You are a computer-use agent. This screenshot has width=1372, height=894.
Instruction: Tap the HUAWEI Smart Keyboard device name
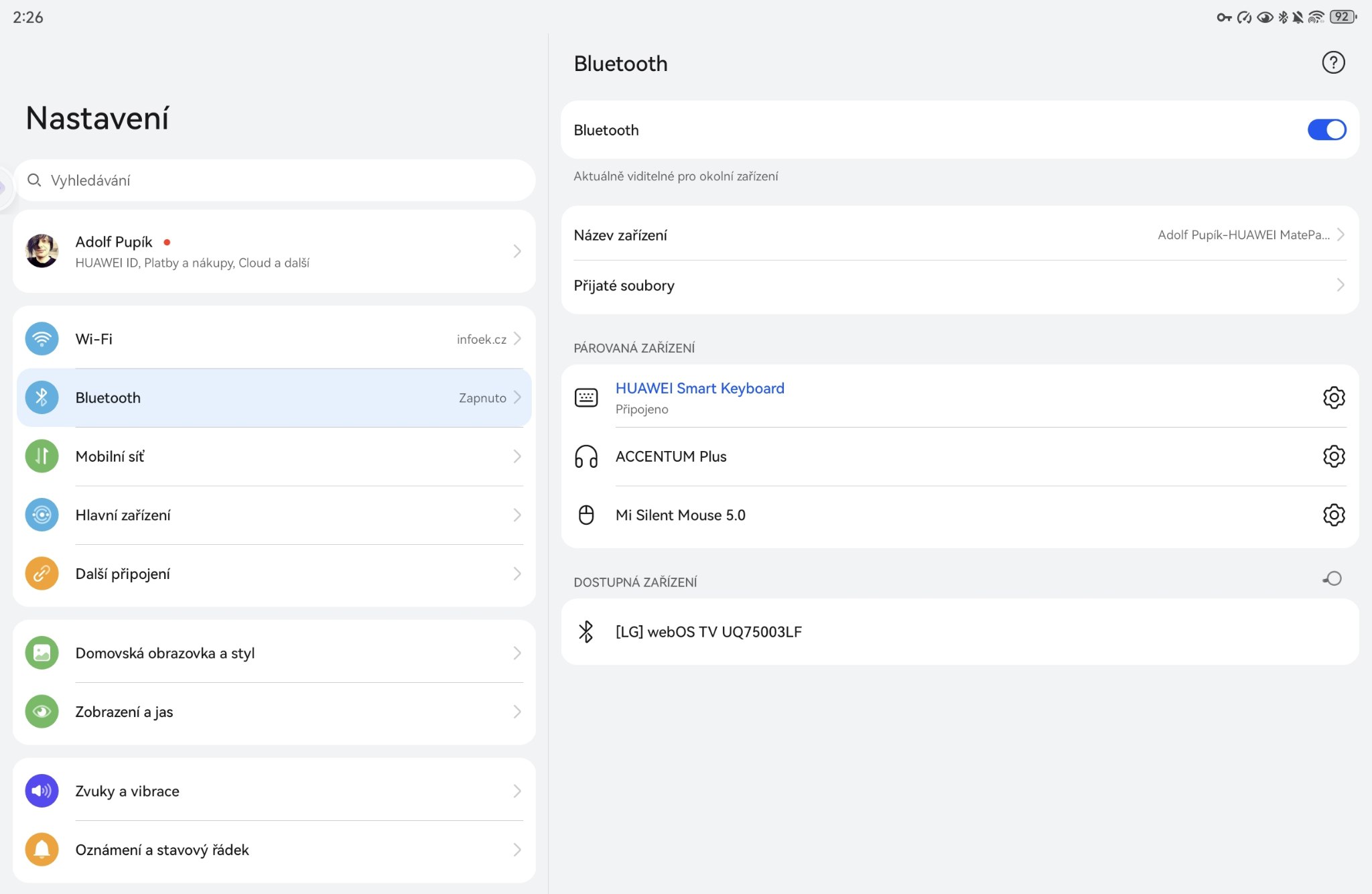click(x=699, y=389)
